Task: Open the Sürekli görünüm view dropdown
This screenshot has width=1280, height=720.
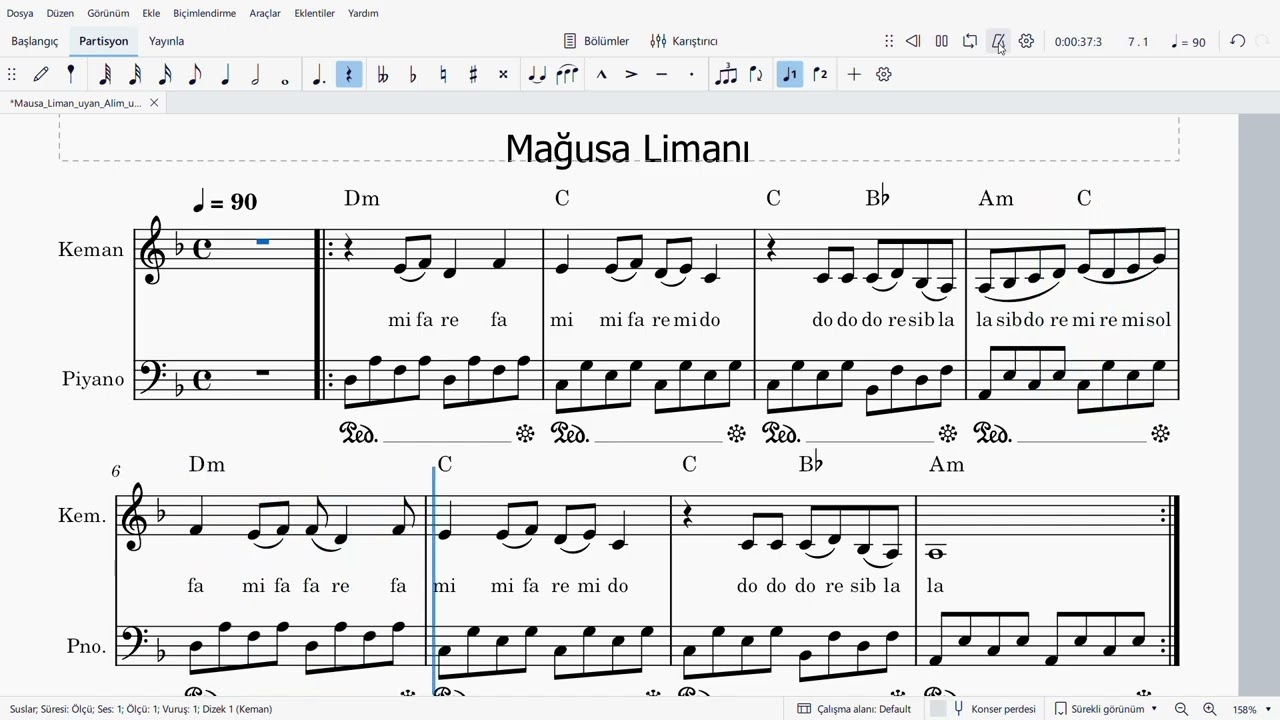Action: pyautogui.click(x=1106, y=709)
